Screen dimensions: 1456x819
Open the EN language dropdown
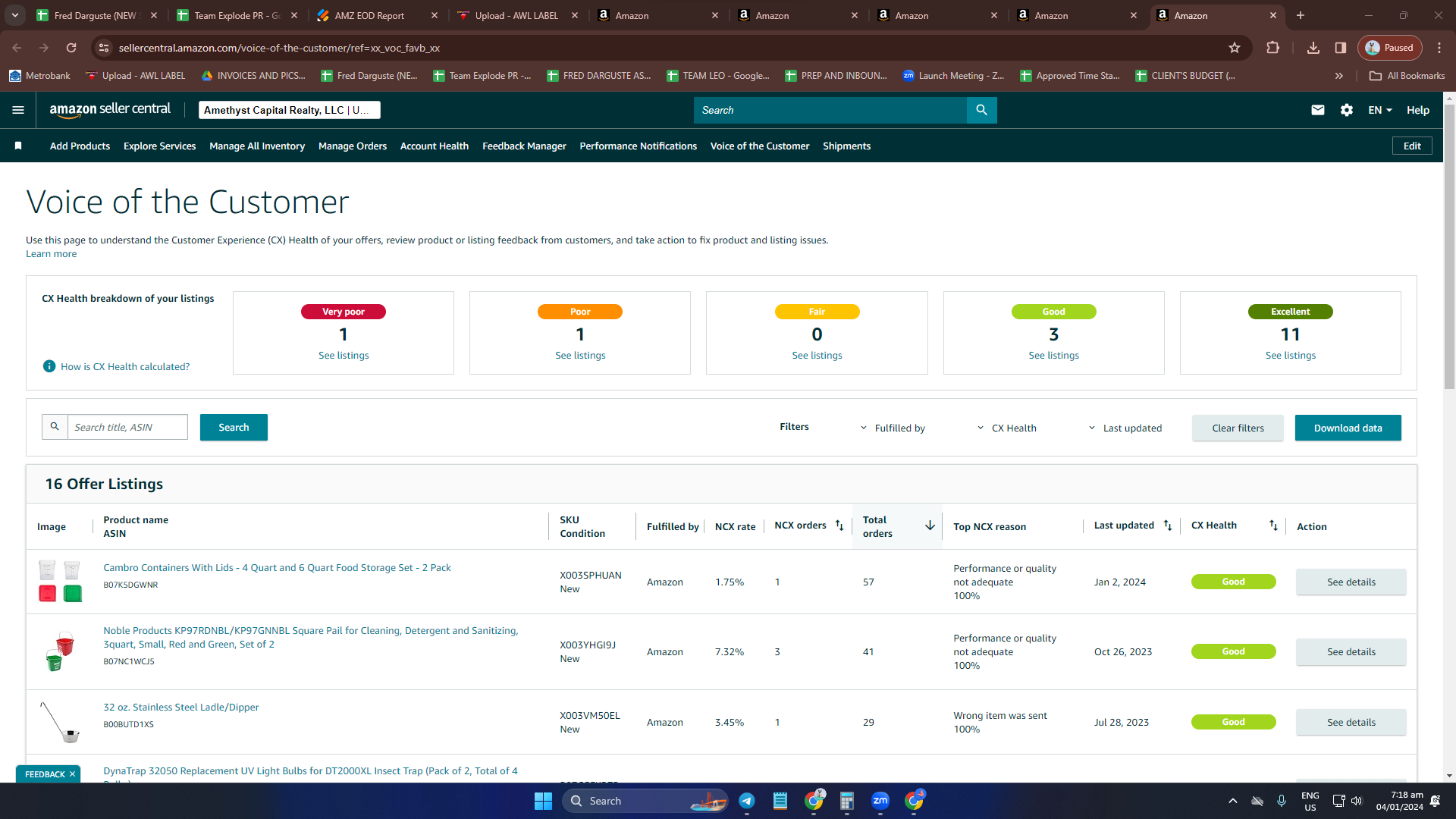(x=1380, y=110)
